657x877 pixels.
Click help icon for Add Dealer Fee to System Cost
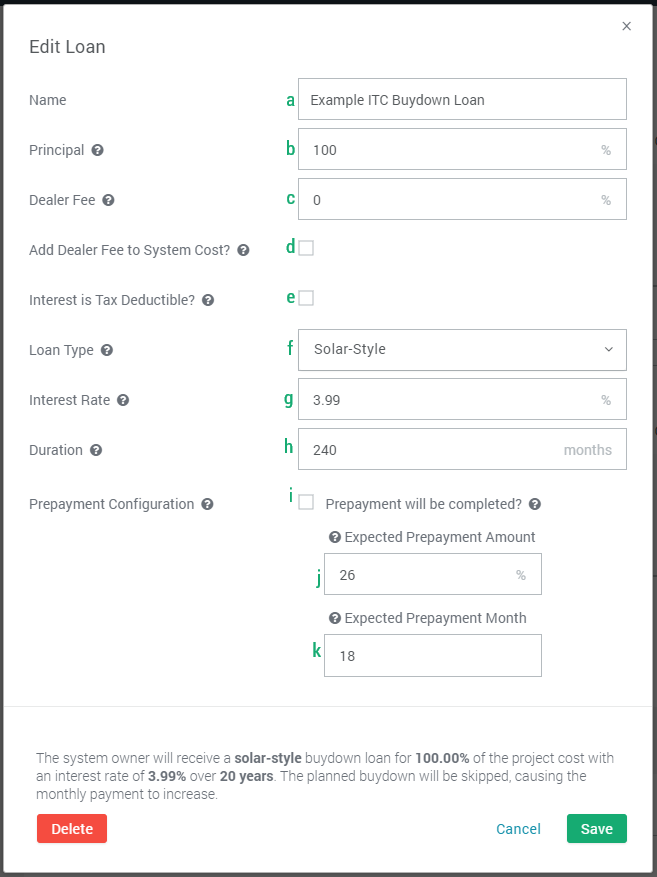pos(244,250)
